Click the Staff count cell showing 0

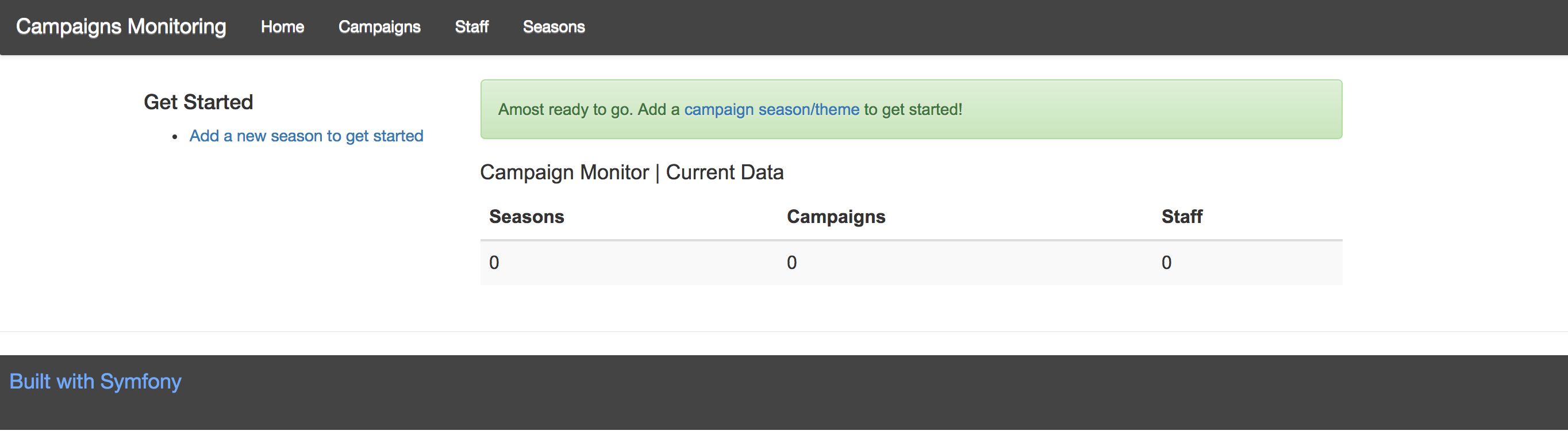(1166, 262)
